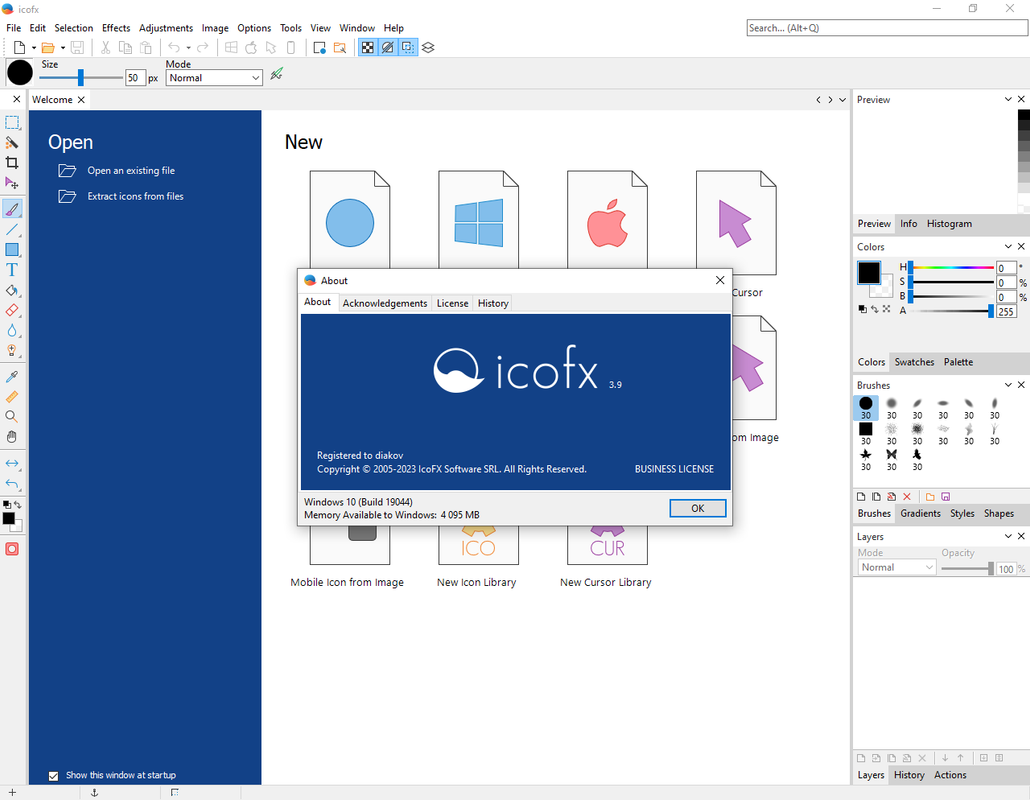Click the reset to default colors icon

[862, 309]
